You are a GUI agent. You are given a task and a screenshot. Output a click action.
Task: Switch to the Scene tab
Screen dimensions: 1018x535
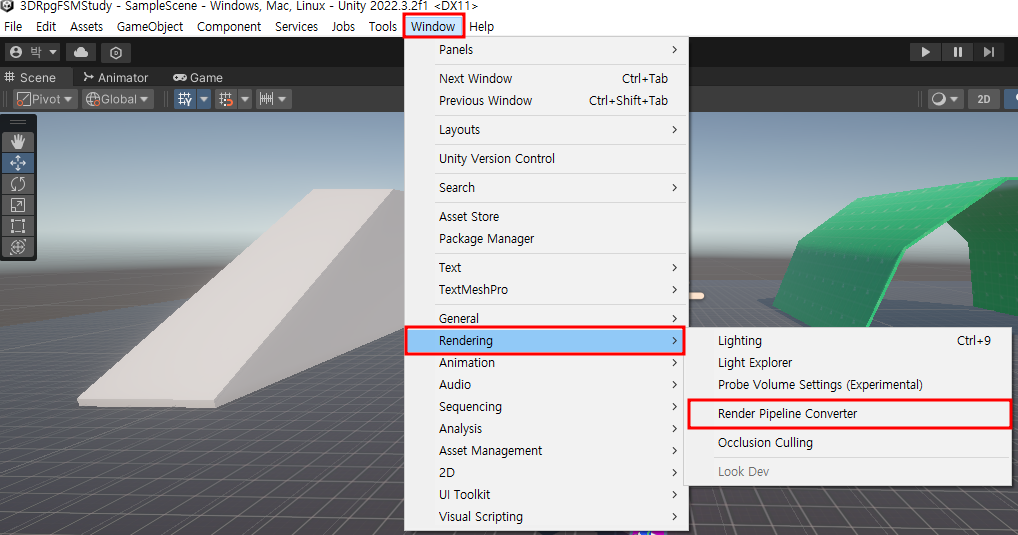(x=31, y=77)
